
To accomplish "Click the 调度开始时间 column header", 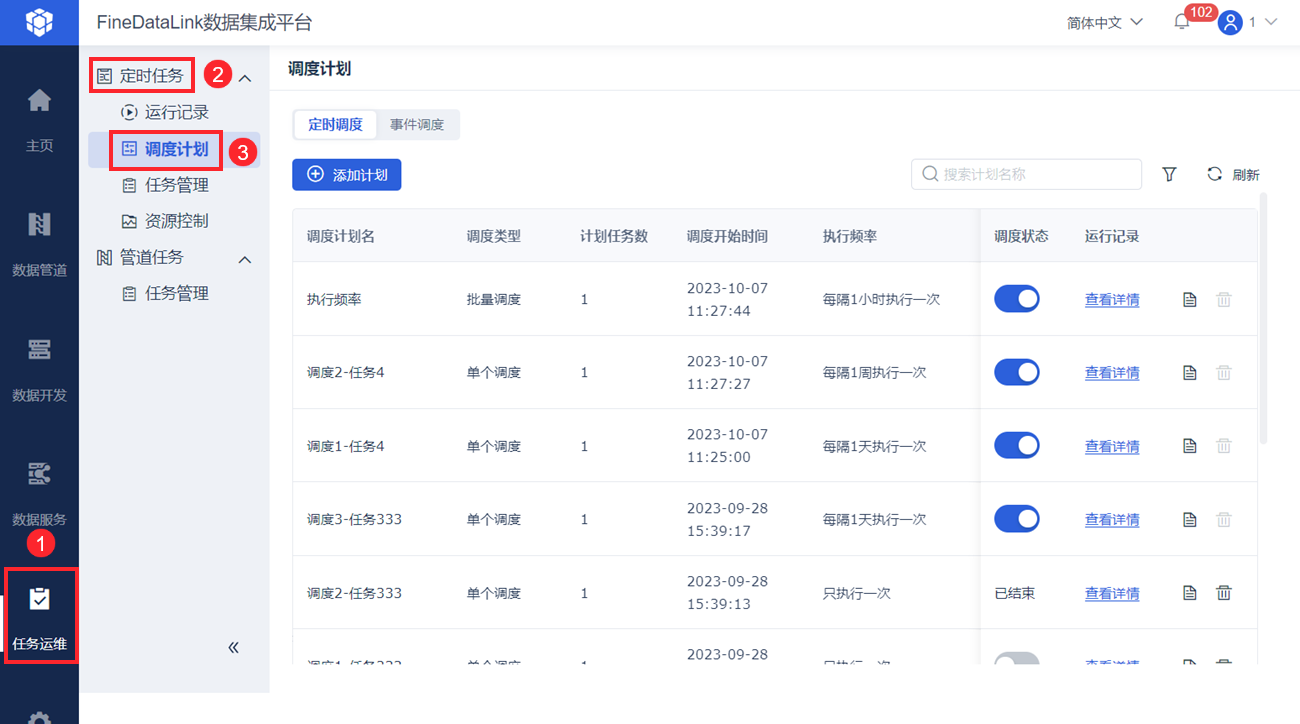I will click(x=727, y=236).
